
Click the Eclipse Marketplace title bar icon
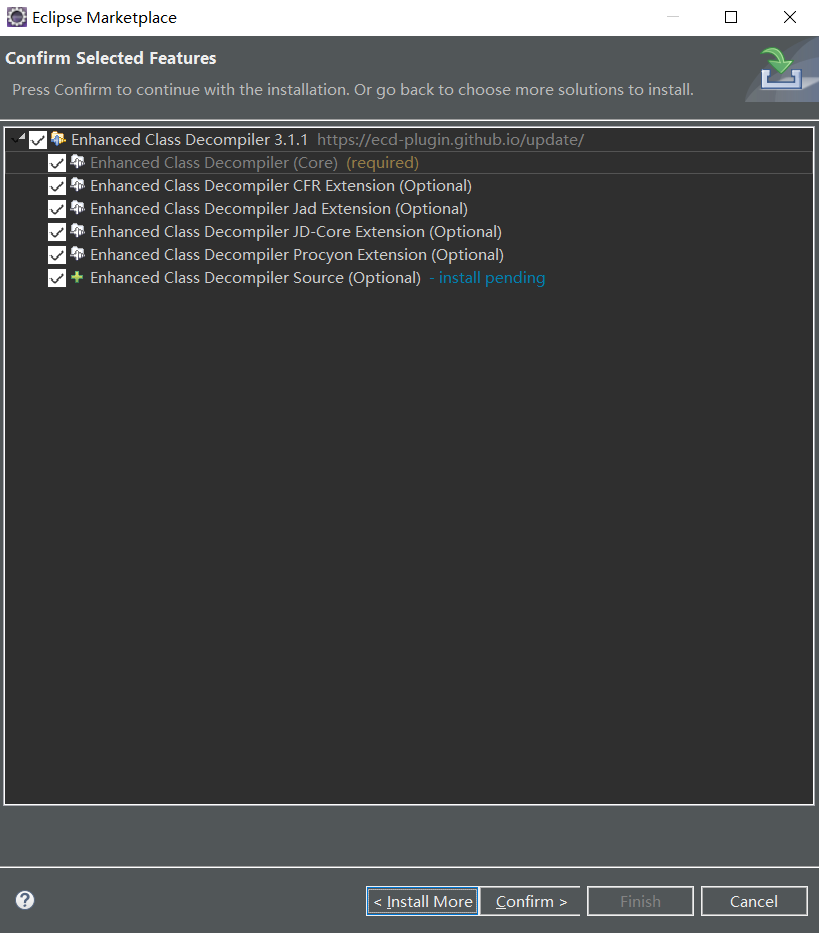click(17, 17)
